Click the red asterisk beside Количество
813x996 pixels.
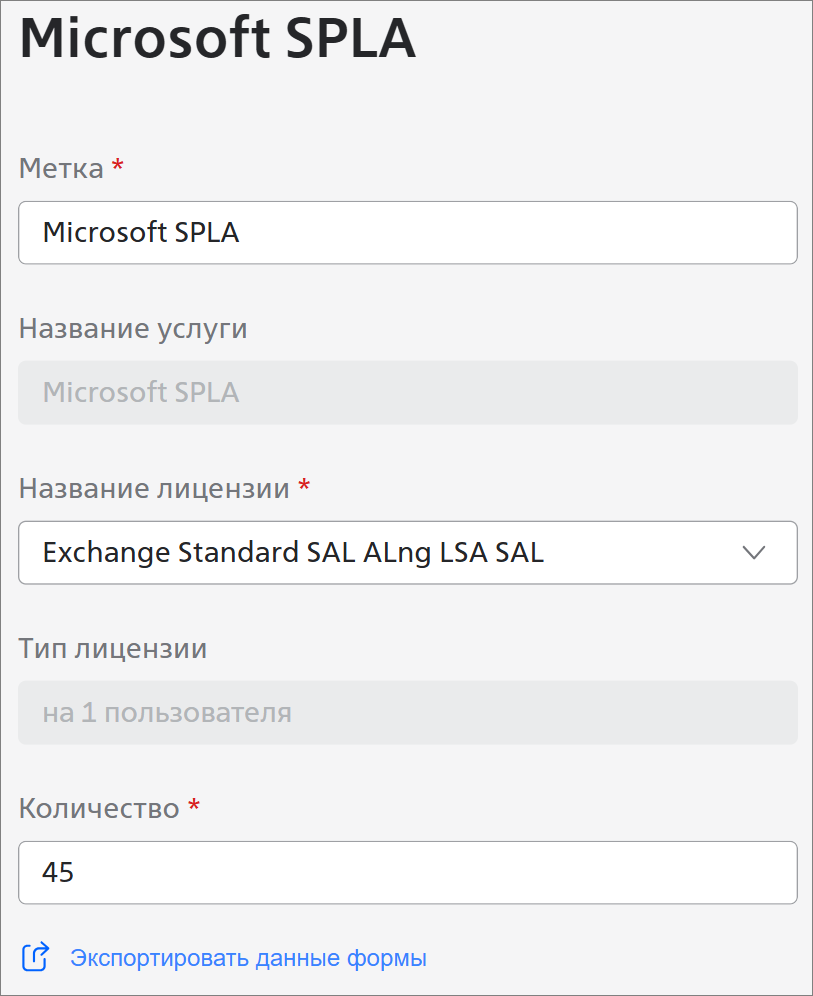pos(194,807)
